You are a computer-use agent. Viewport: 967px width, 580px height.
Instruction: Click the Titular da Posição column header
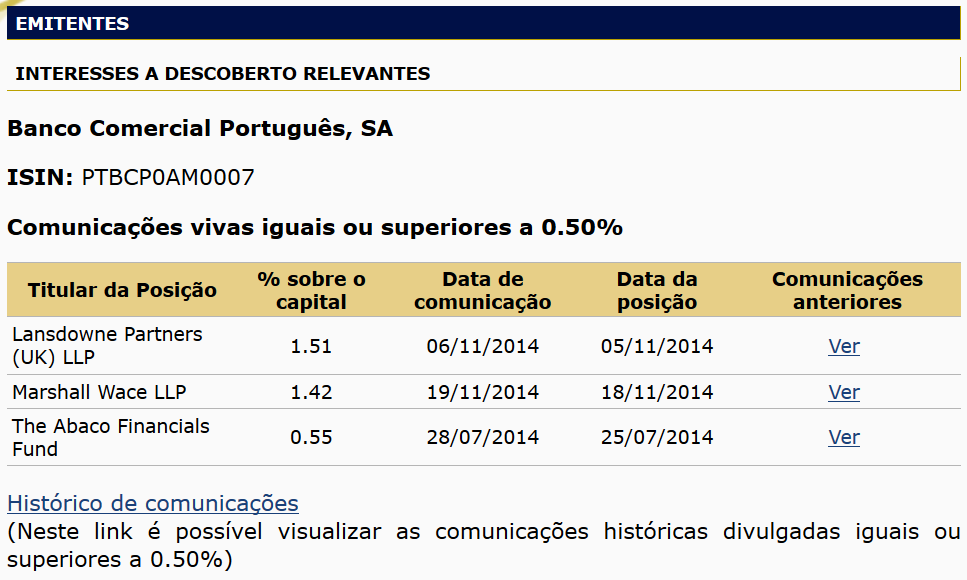122,291
